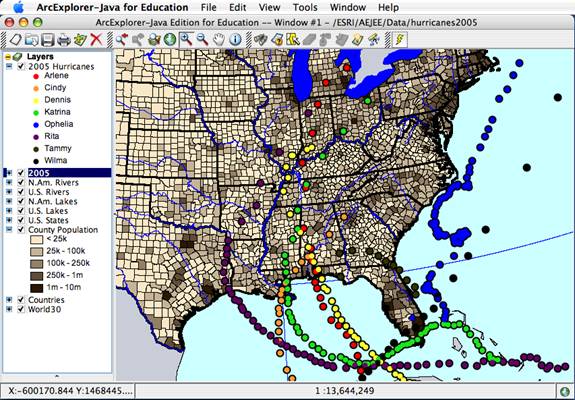This screenshot has height=400, width=575.
Task: Click the red X Remove Layer icon
Action: [x=96, y=40]
